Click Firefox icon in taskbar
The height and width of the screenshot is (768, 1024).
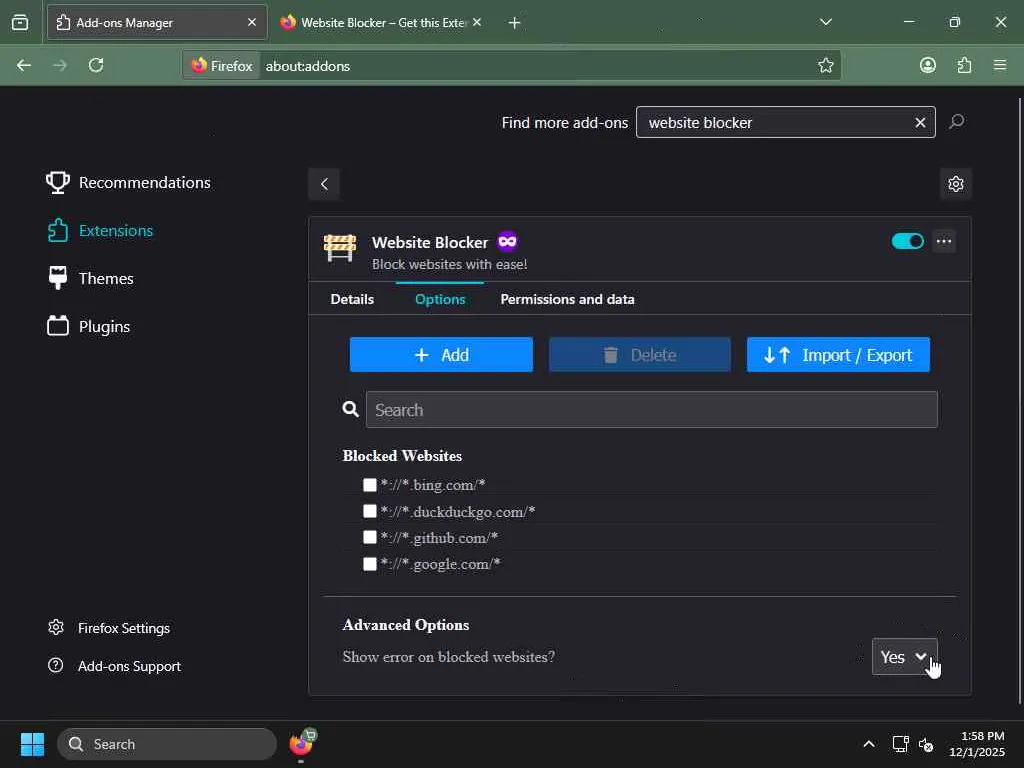[301, 744]
